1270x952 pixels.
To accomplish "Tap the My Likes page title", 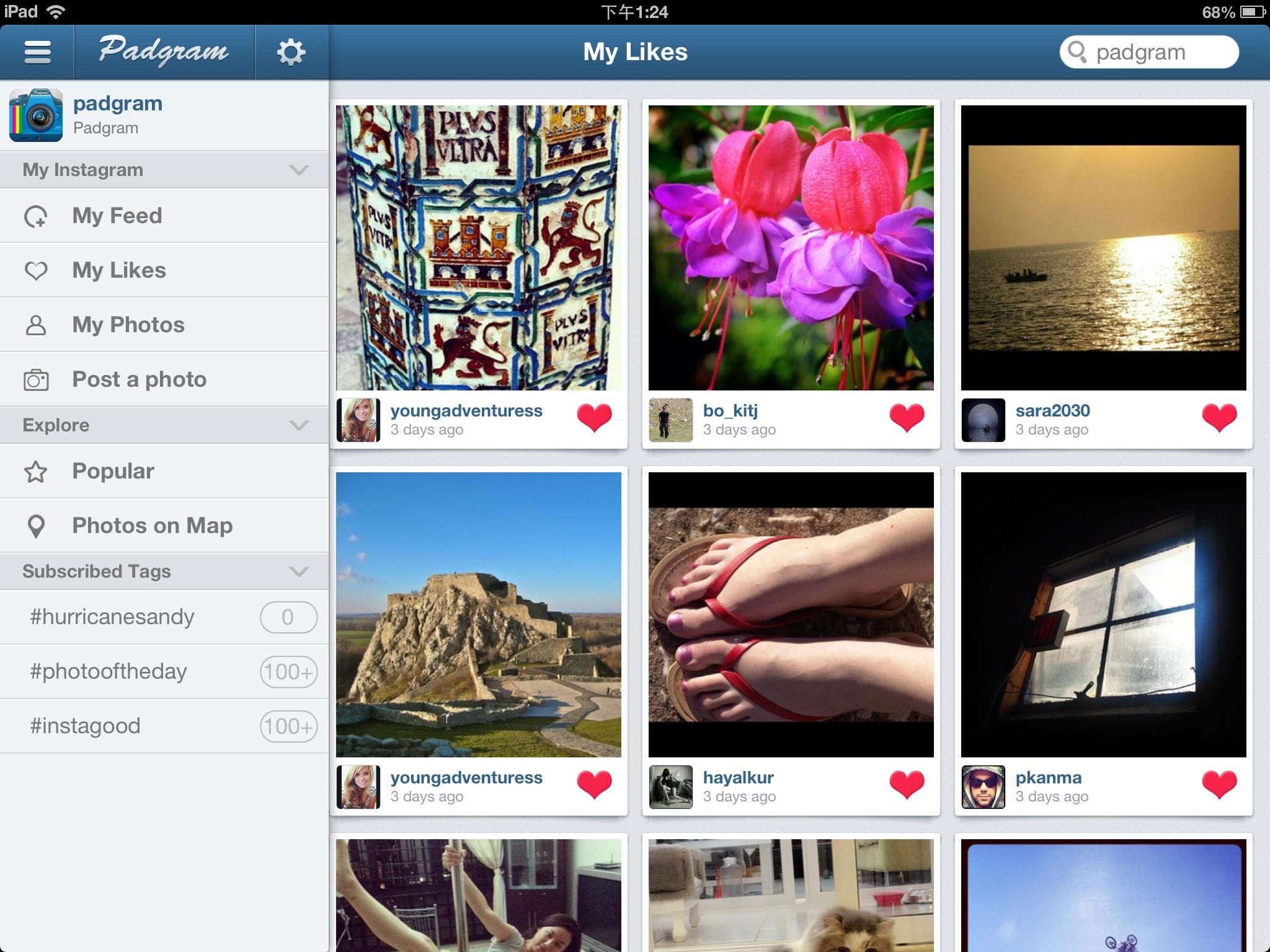I will [x=636, y=52].
